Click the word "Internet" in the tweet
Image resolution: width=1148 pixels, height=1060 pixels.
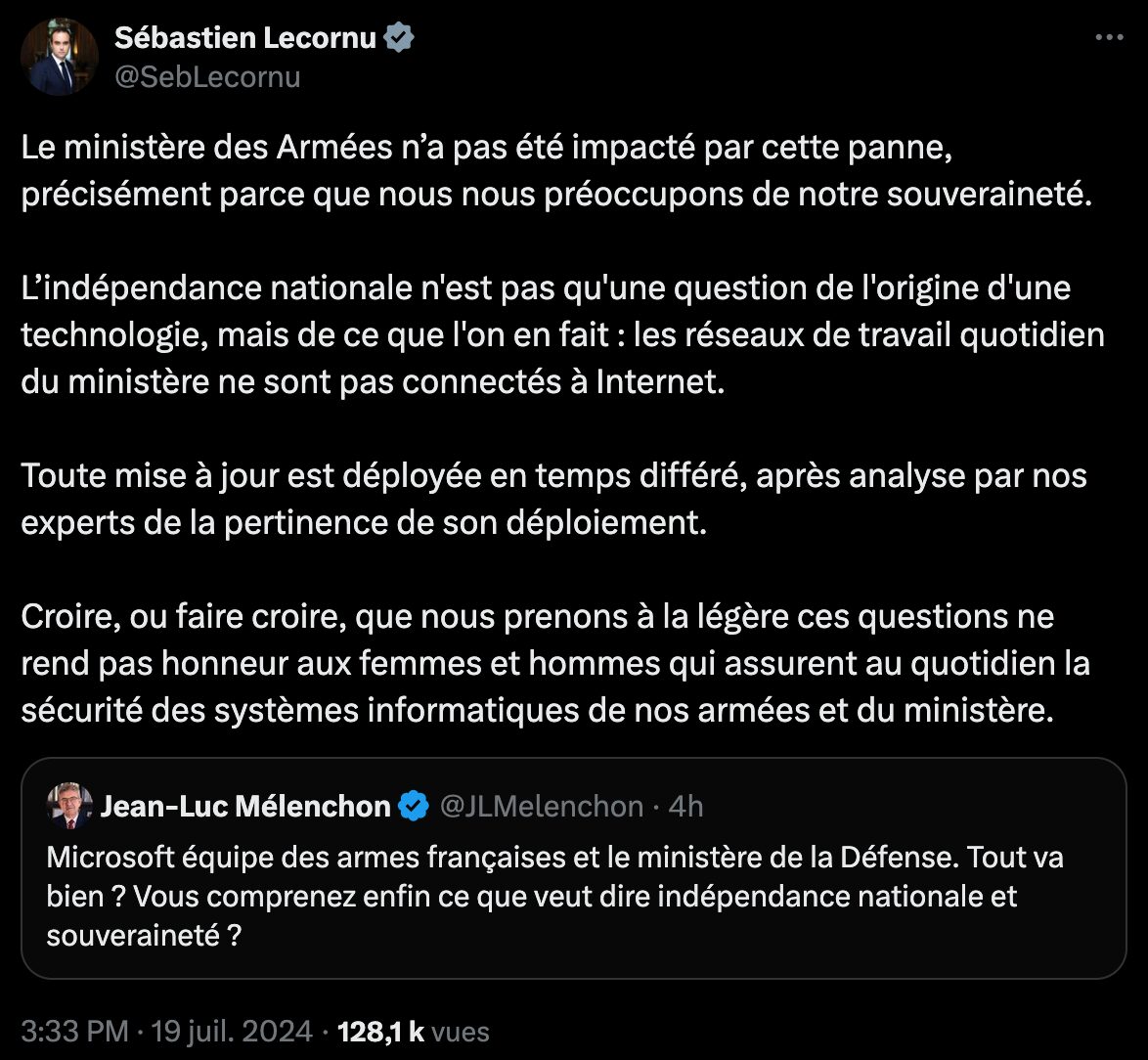660,381
